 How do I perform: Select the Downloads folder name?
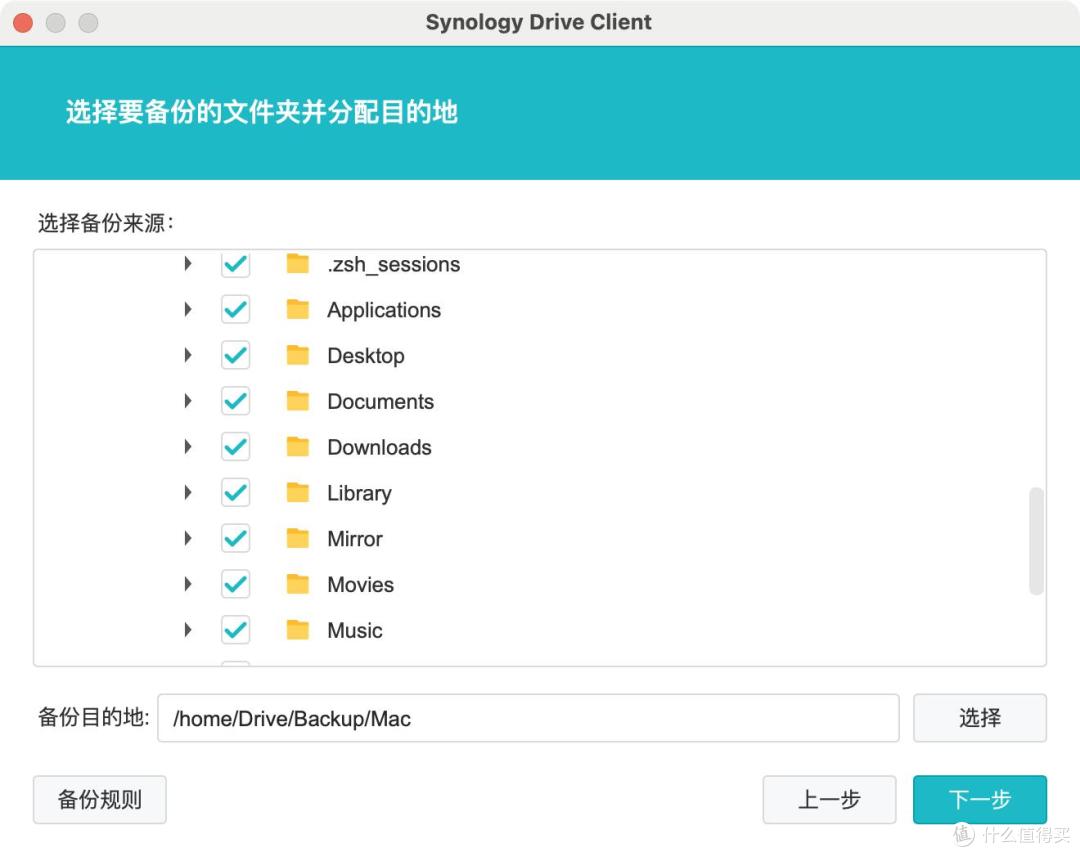click(380, 447)
